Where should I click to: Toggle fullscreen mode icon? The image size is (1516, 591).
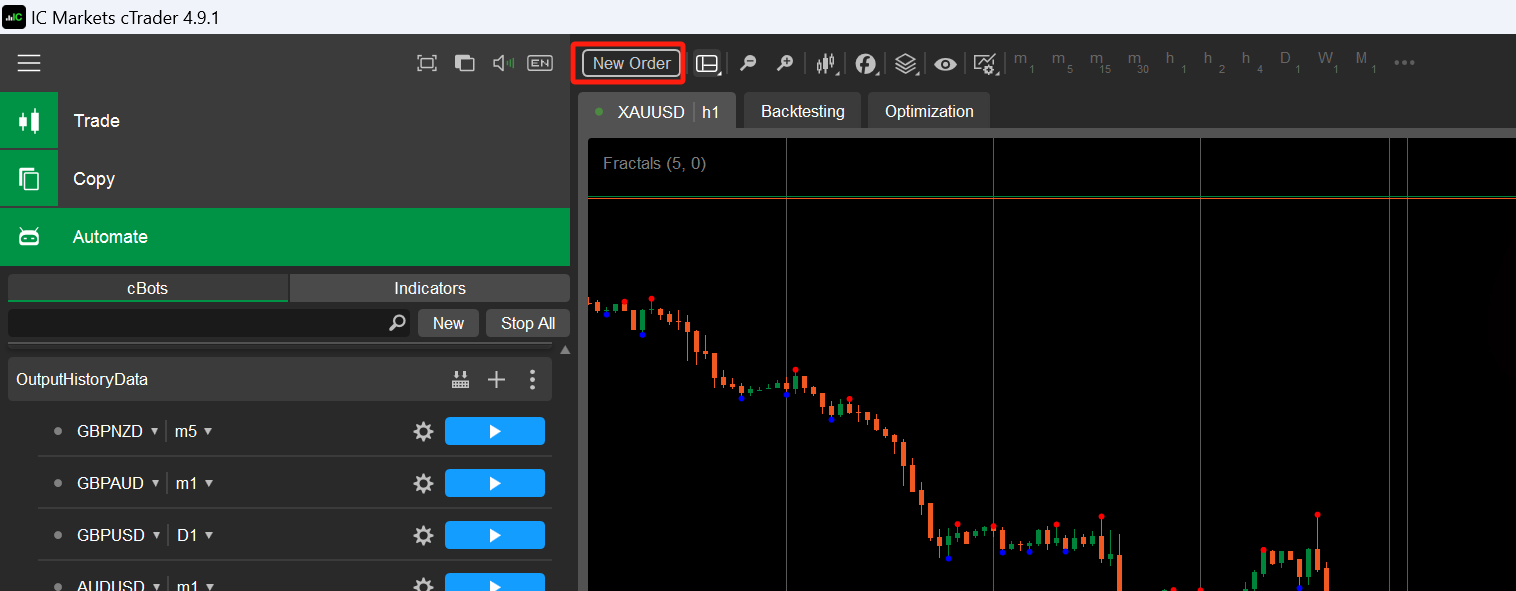coord(427,63)
